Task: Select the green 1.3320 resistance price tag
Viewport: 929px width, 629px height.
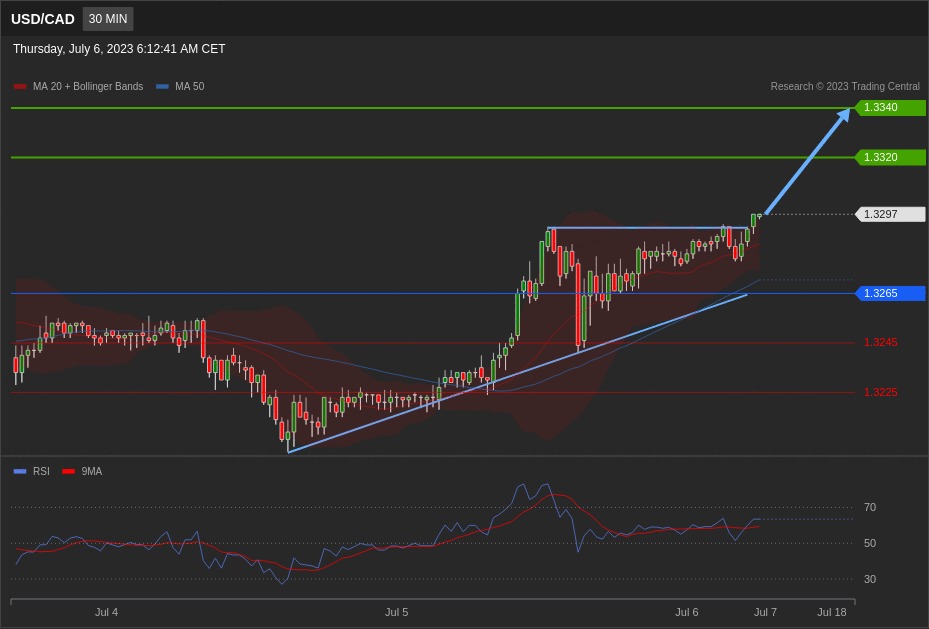Action: click(x=890, y=157)
